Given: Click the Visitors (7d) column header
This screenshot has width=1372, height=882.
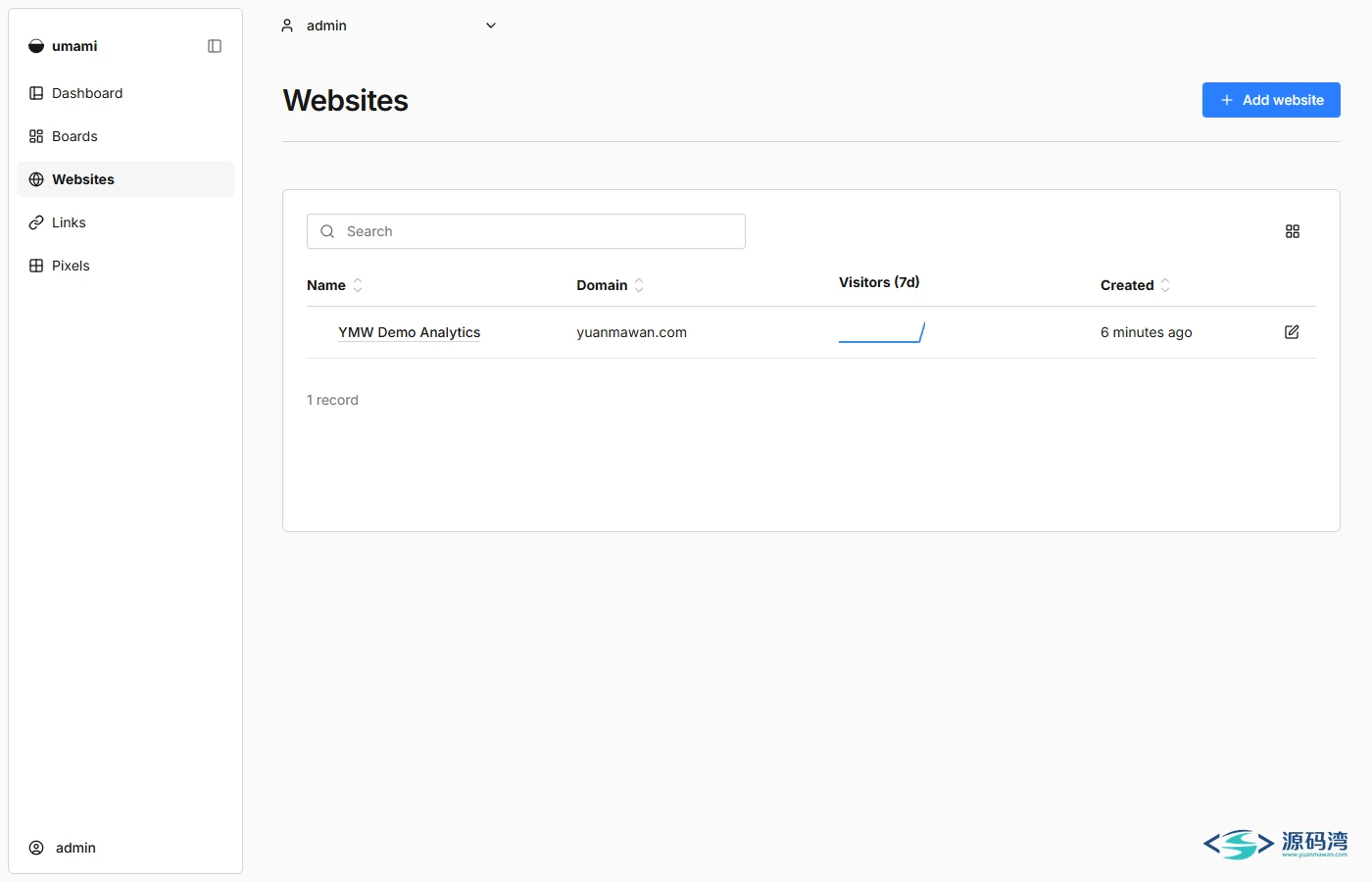Looking at the screenshot, I should 879,282.
